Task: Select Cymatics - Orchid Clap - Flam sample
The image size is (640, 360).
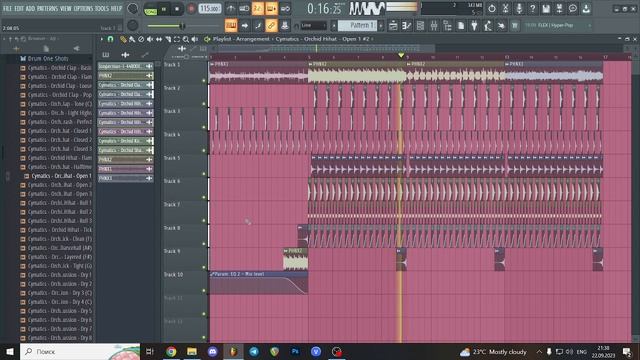Action: click(60, 77)
